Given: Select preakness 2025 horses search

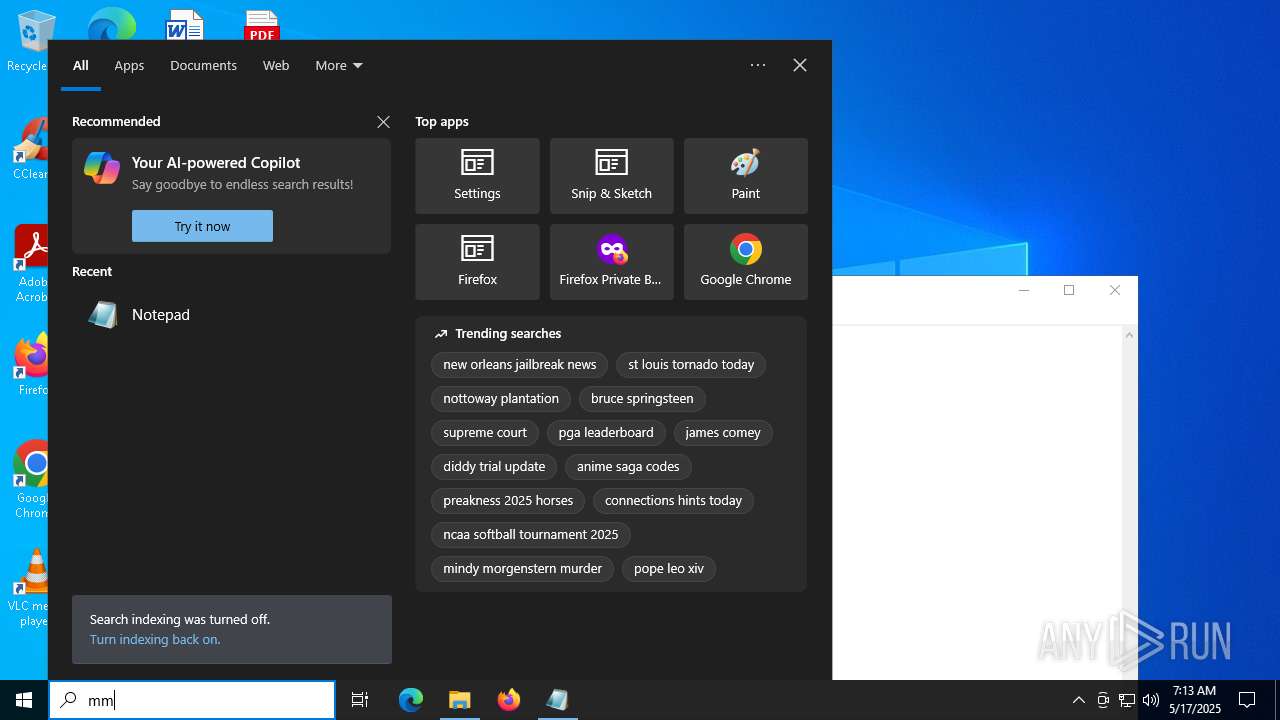Looking at the screenshot, I should (508, 501).
